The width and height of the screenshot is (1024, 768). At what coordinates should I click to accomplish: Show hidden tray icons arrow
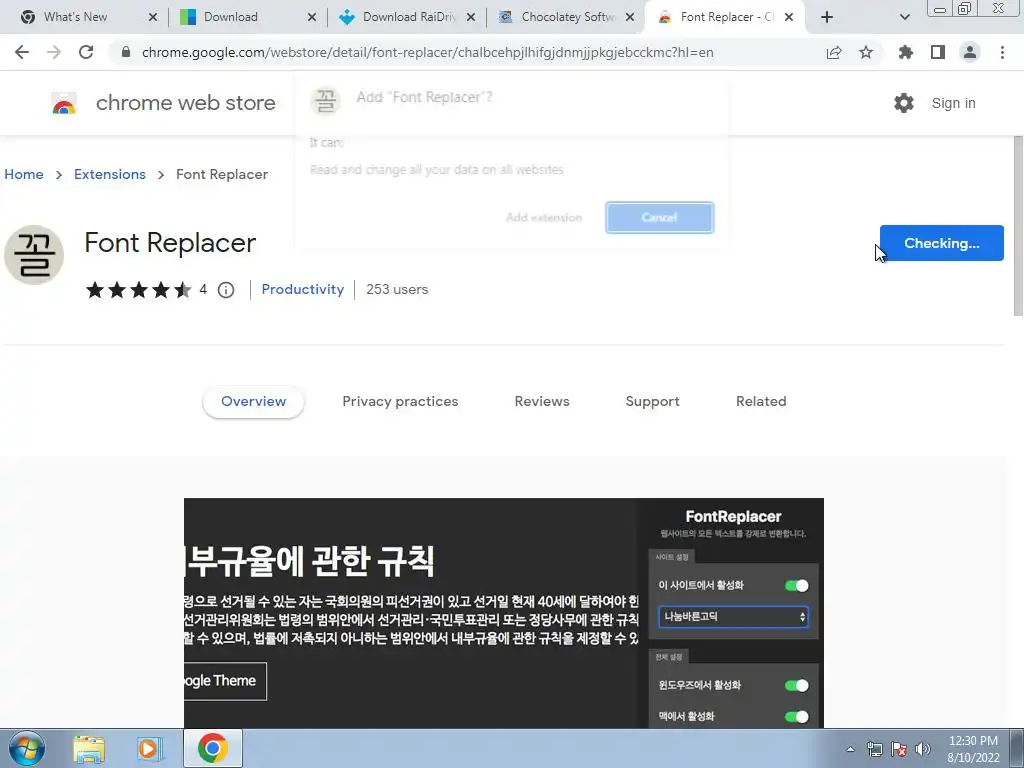tap(850, 749)
